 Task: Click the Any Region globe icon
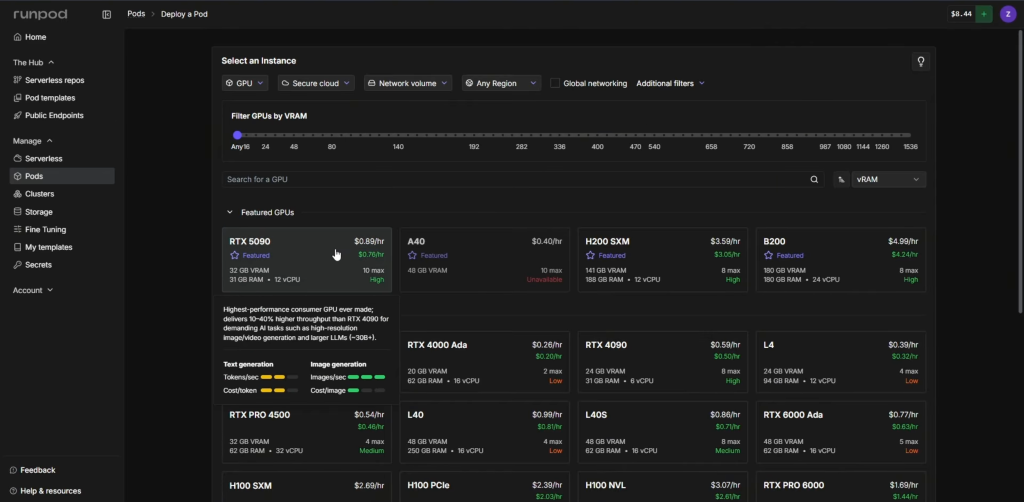point(470,84)
